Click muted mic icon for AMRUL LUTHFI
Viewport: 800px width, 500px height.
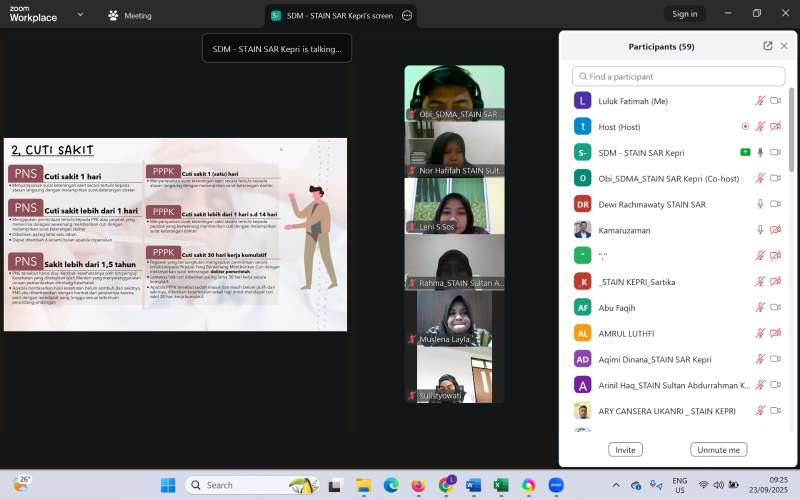coord(760,333)
